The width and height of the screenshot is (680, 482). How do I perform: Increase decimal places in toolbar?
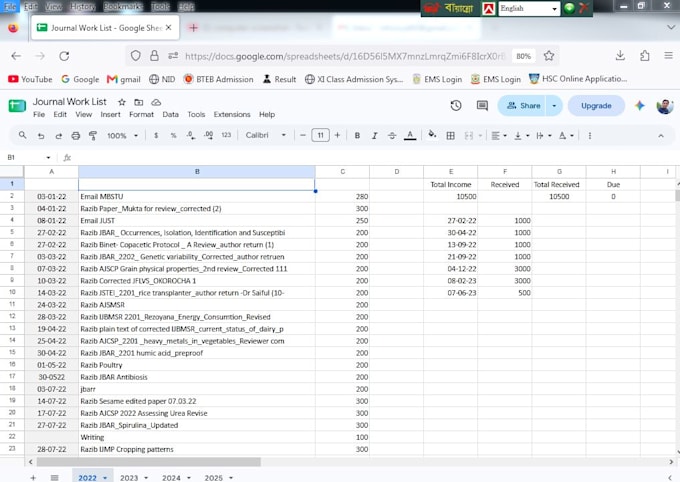209,135
